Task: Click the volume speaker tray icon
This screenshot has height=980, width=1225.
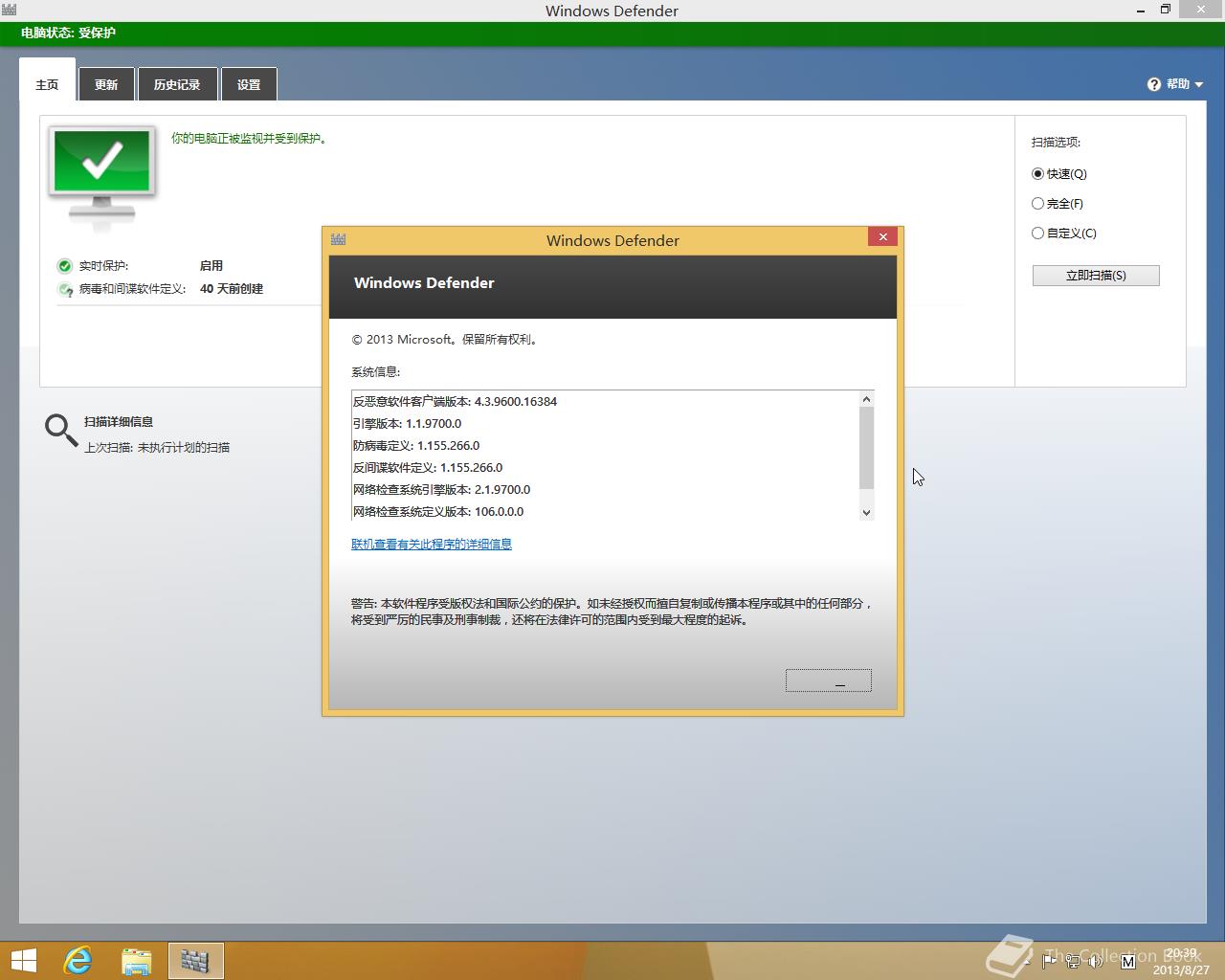Action: click(1097, 960)
